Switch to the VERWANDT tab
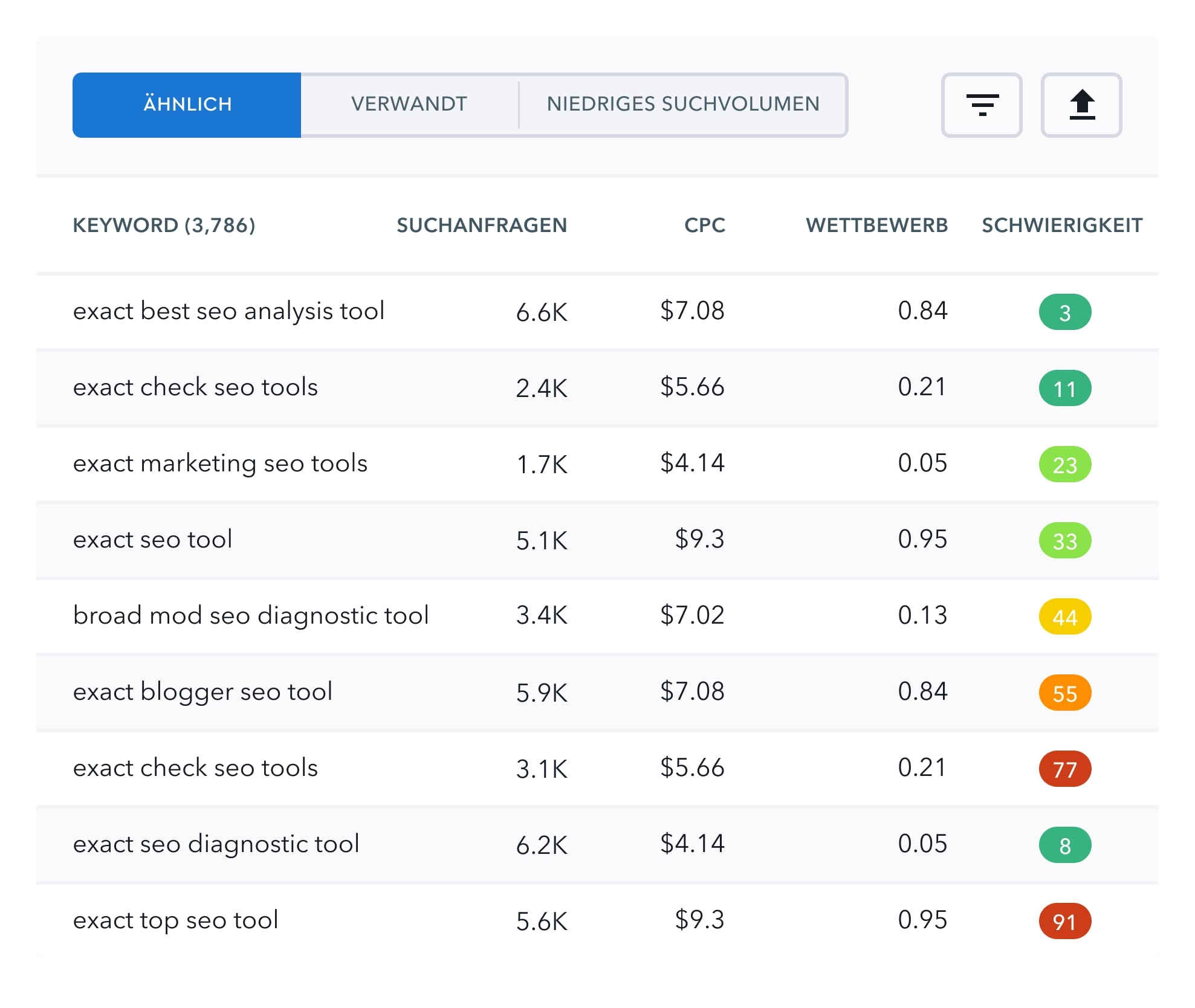 [x=409, y=105]
